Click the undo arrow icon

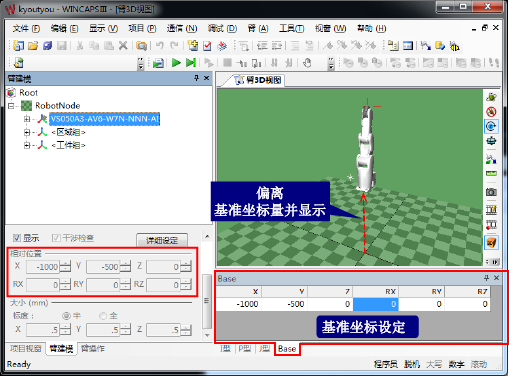point(160,46)
